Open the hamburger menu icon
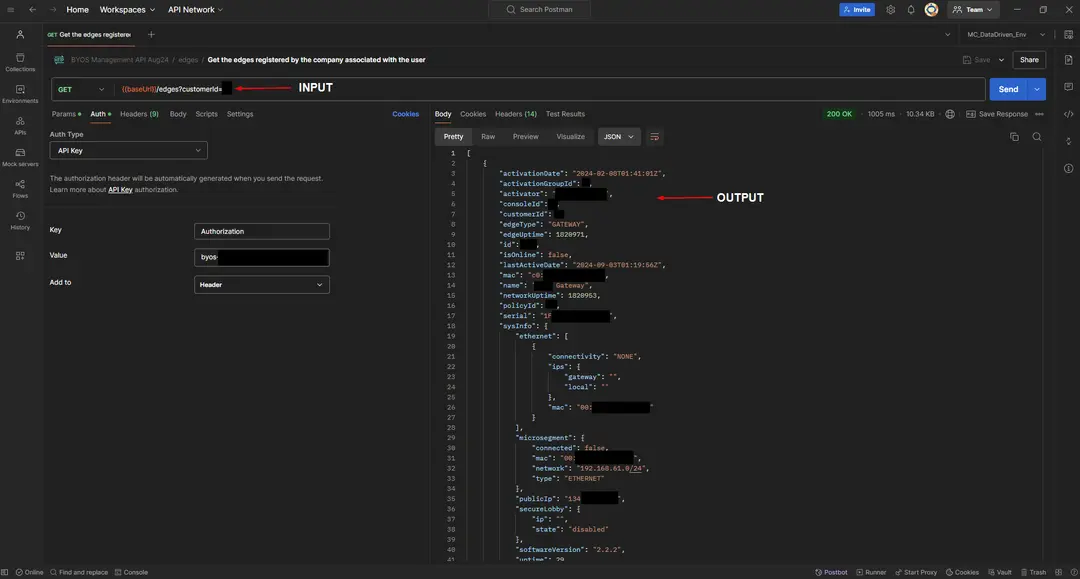The image size is (1080, 579). (x=10, y=10)
